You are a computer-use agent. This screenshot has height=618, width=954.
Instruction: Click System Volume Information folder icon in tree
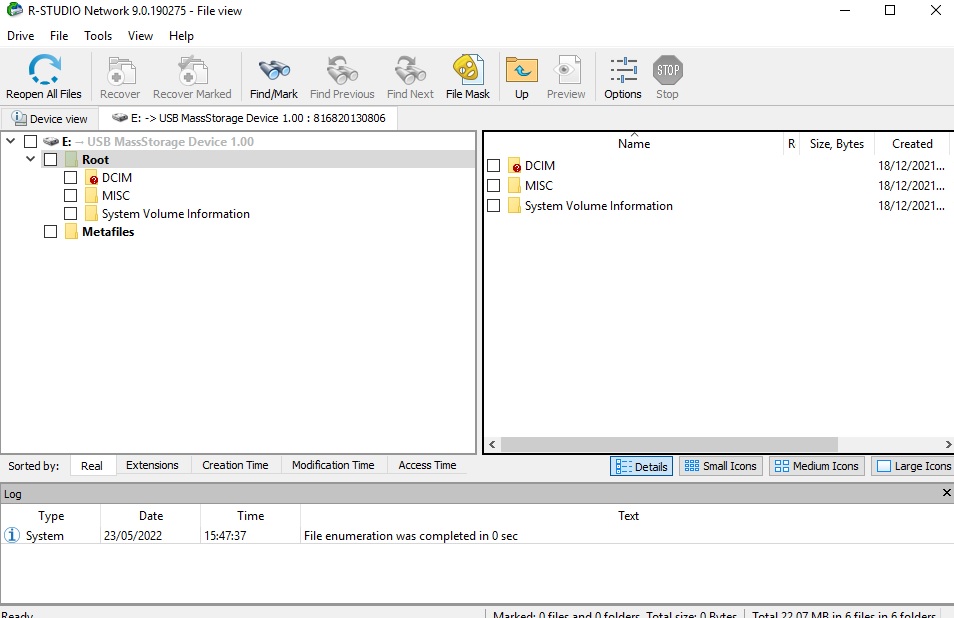click(91, 214)
